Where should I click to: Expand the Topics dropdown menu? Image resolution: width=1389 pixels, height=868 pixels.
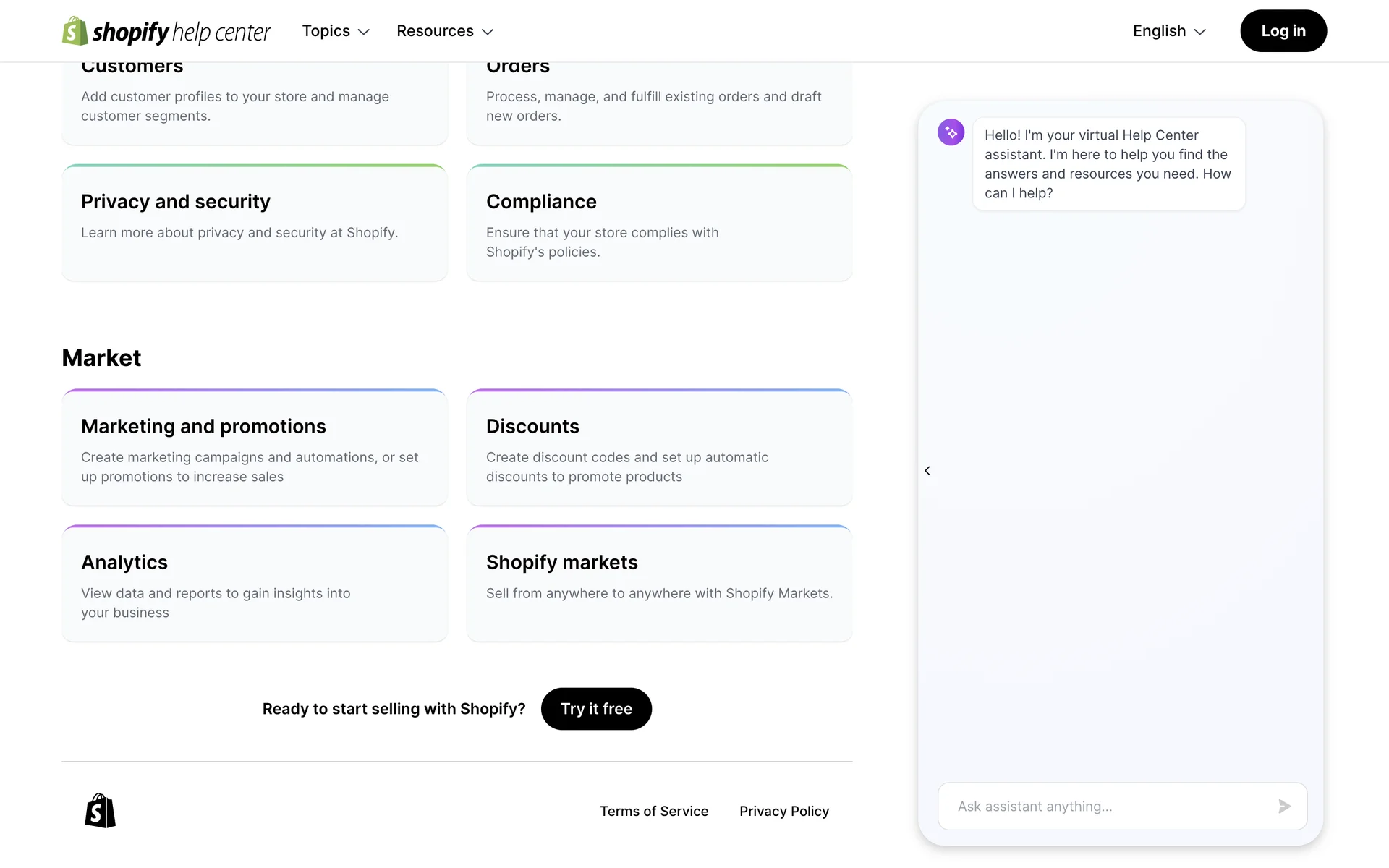click(x=336, y=31)
